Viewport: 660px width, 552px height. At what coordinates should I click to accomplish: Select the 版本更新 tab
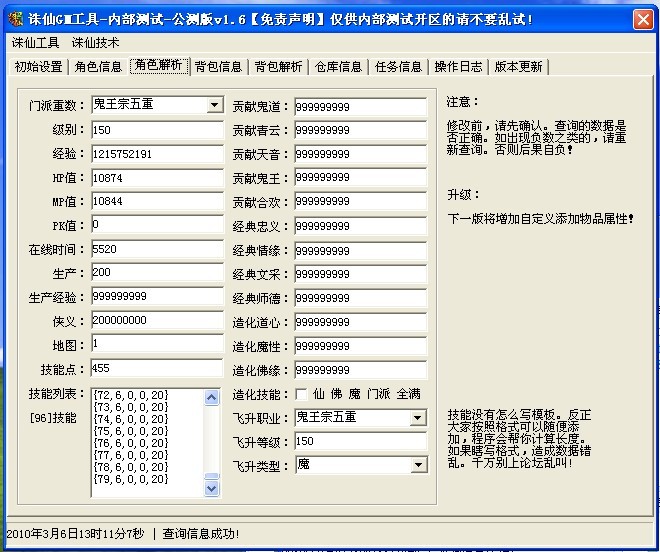coord(518,67)
